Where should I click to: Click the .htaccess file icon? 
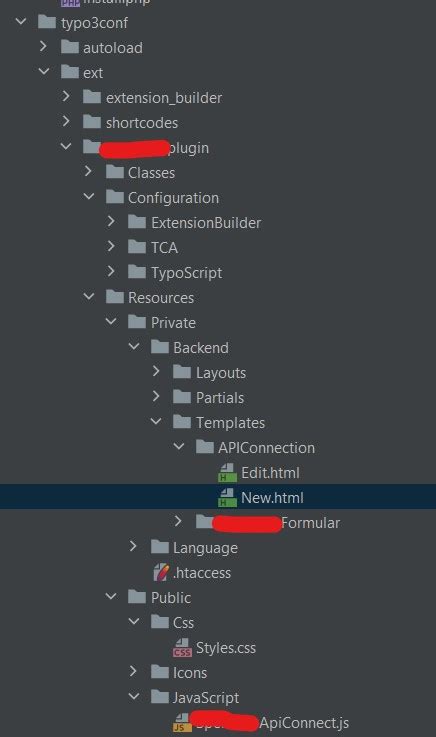[x=161, y=572]
